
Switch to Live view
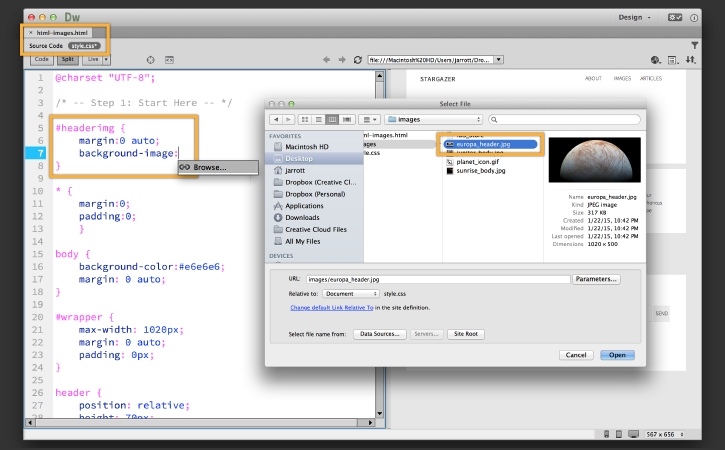93,59
